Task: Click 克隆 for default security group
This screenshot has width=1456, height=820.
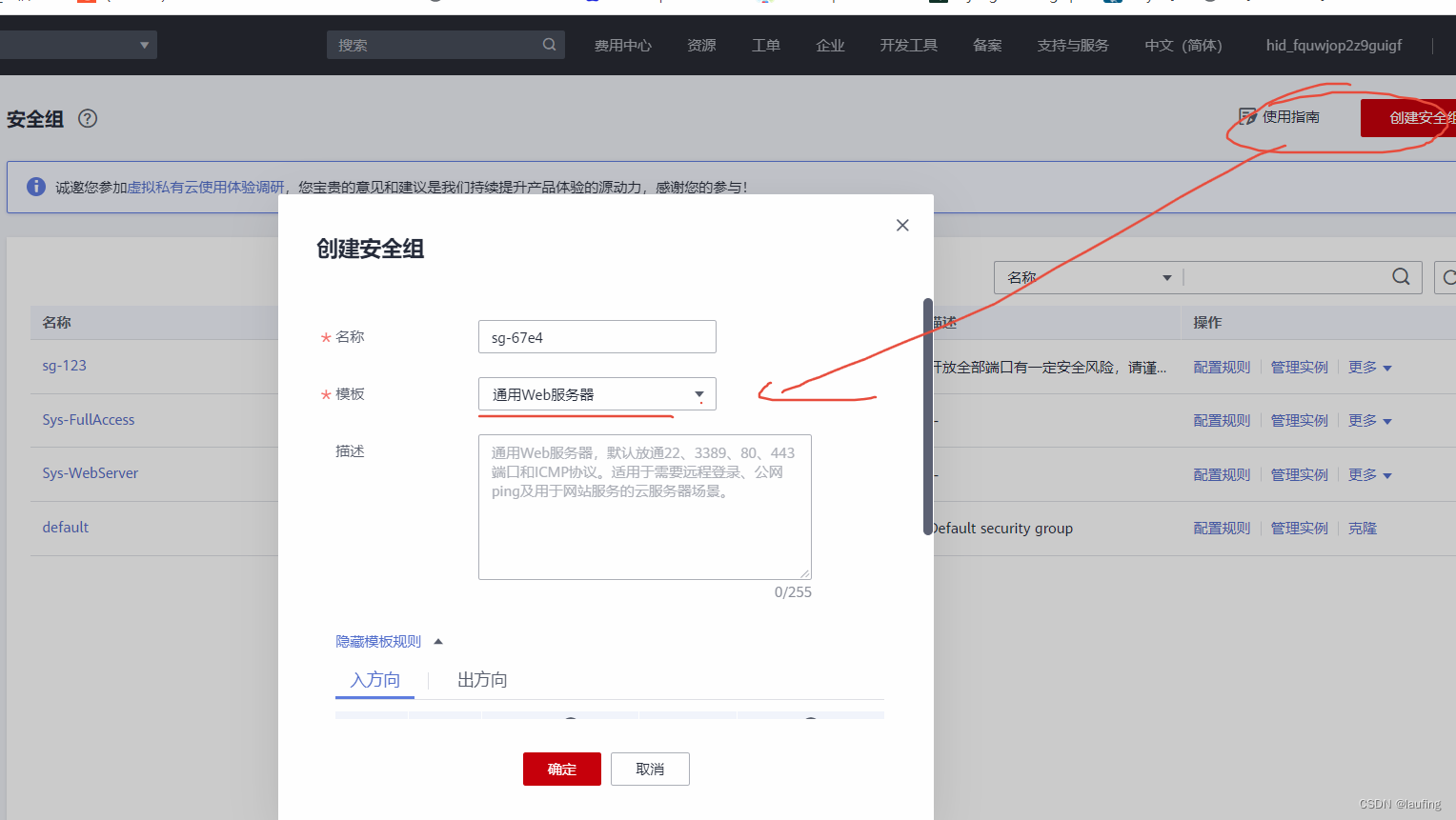Action: pyautogui.click(x=1363, y=529)
